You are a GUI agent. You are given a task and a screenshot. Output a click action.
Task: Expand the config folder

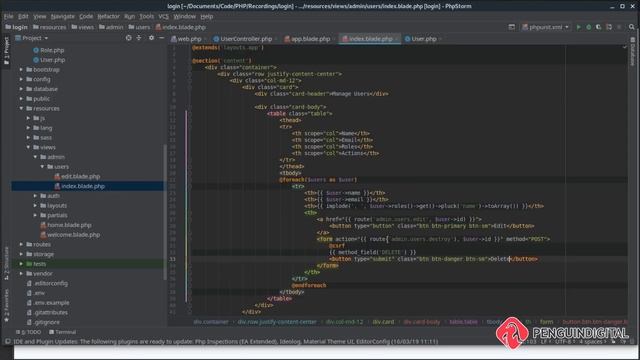click(x=21, y=79)
